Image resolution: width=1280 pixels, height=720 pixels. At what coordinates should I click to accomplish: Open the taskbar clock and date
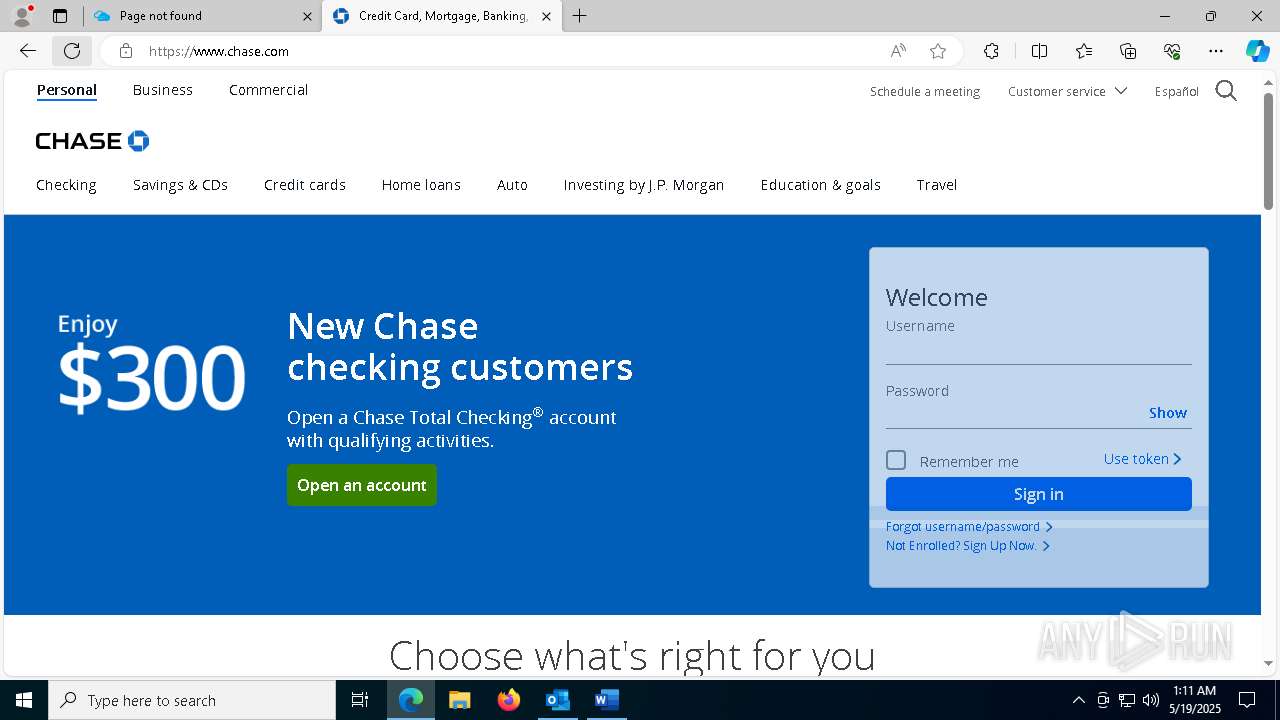(x=1195, y=700)
